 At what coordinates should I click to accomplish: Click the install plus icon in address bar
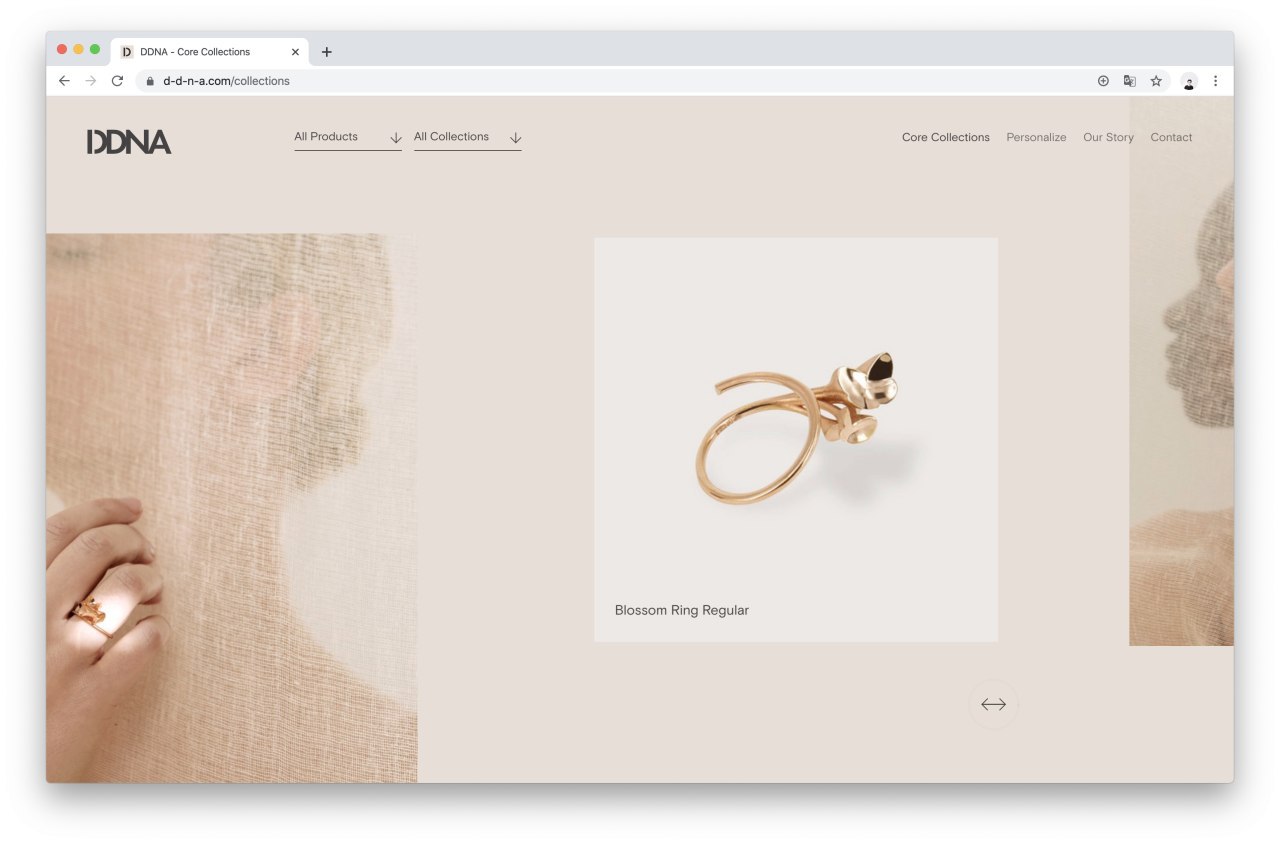click(1103, 81)
